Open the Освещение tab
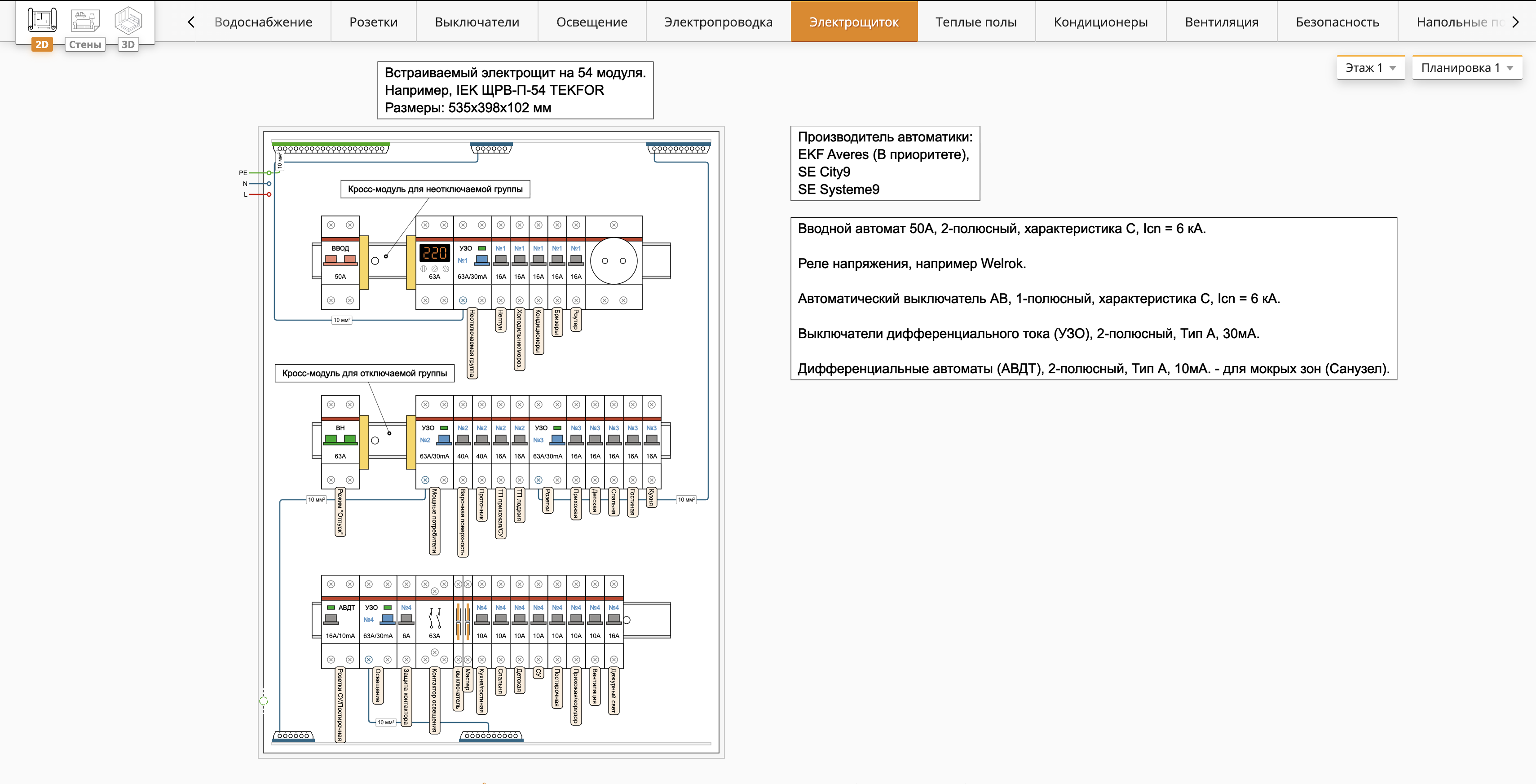This screenshot has height=784, width=1536. pyautogui.click(x=591, y=22)
